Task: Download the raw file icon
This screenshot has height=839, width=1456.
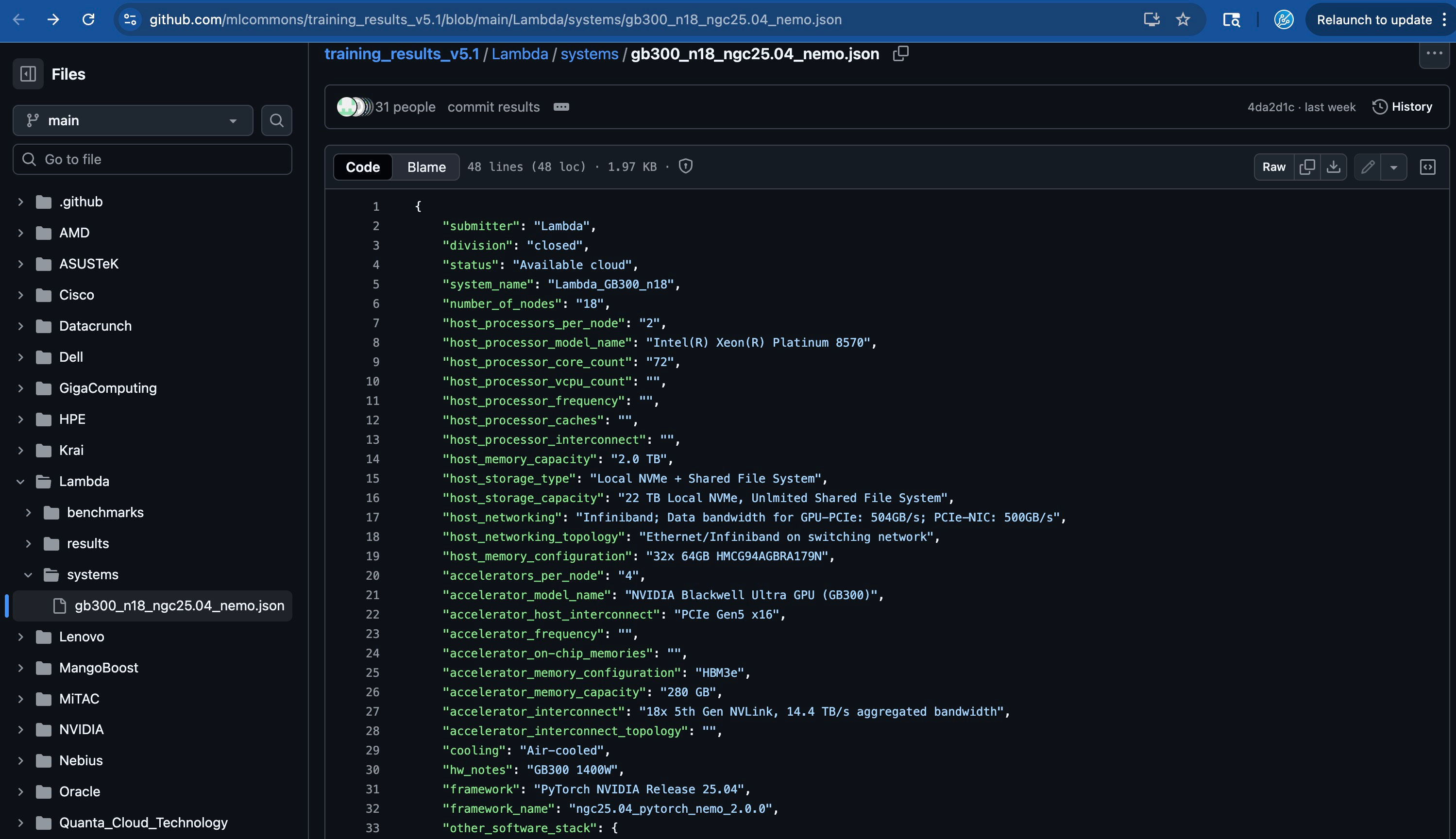Action: pos(1333,167)
